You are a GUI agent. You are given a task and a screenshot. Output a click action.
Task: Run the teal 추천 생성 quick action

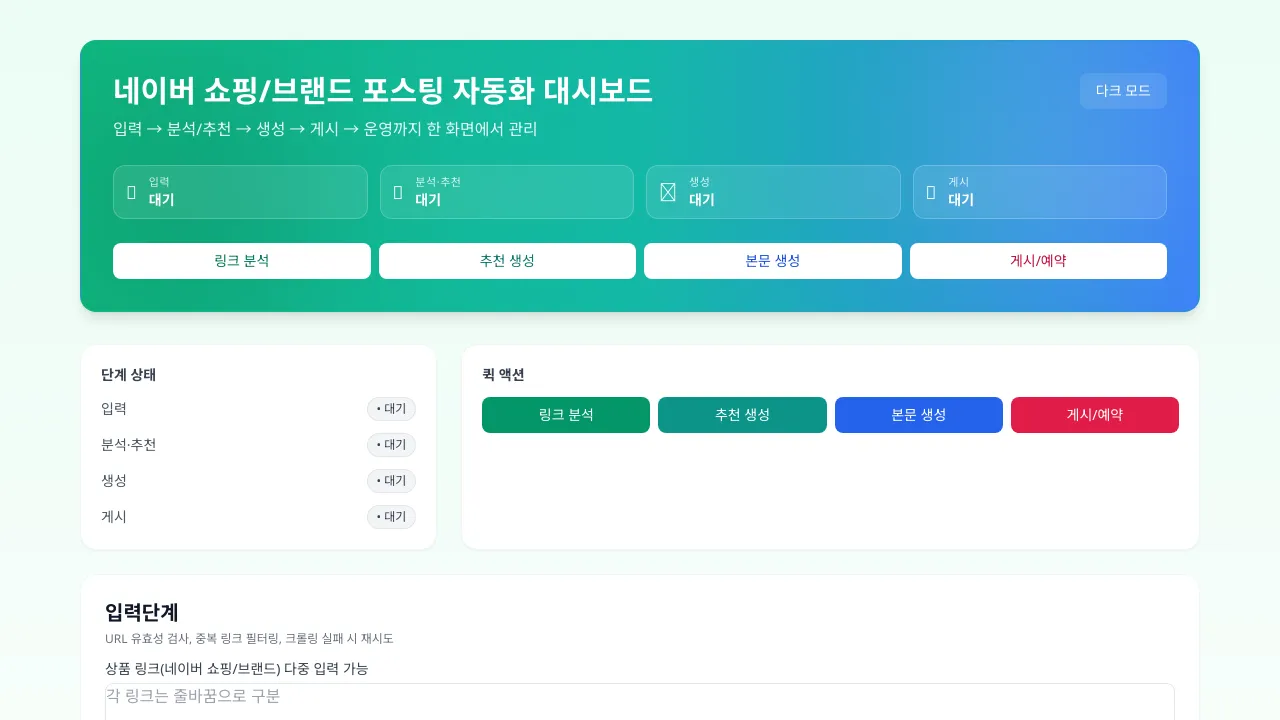coord(742,415)
